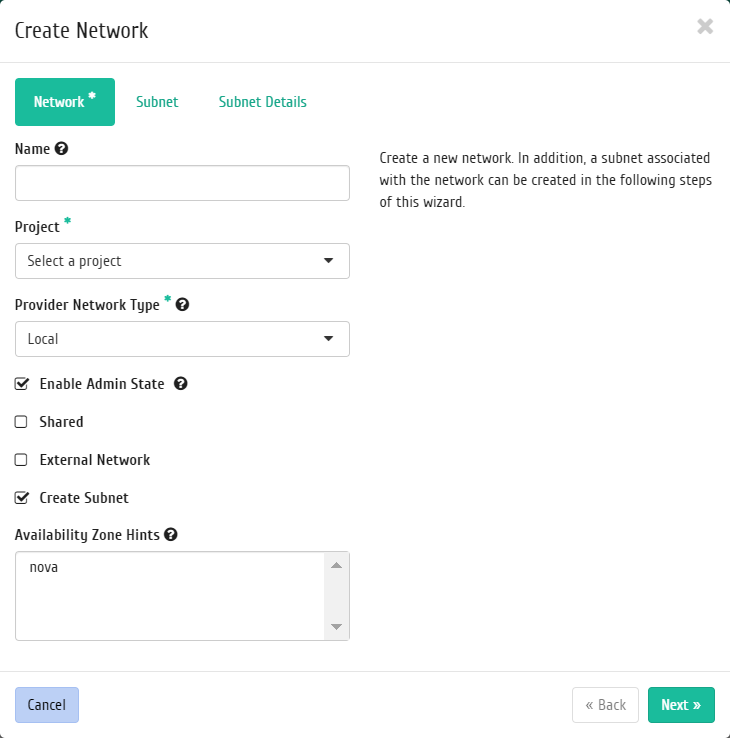Image resolution: width=730 pixels, height=738 pixels.
Task: Expand the Provider Network Type dropdown
Action: click(182, 339)
